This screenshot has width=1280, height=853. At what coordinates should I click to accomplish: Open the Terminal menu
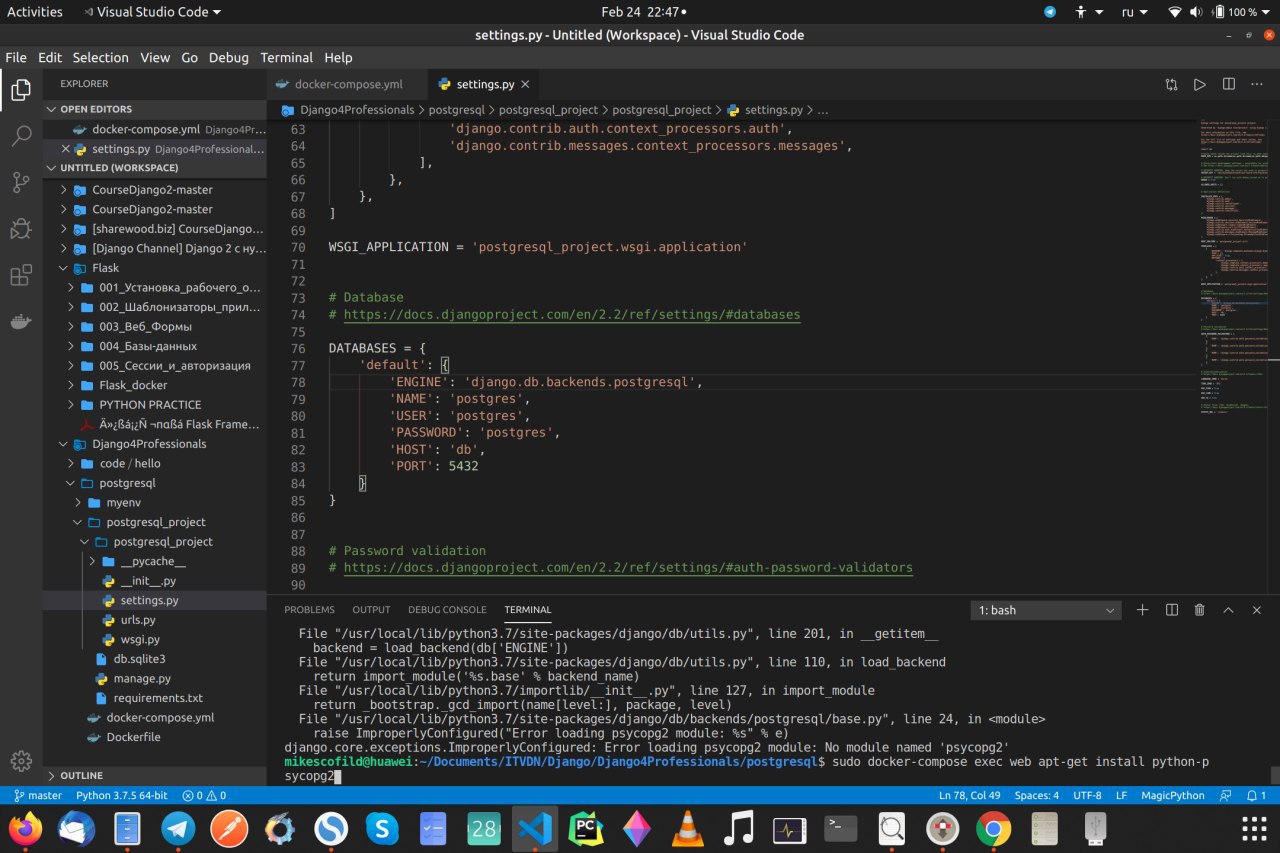(x=287, y=58)
